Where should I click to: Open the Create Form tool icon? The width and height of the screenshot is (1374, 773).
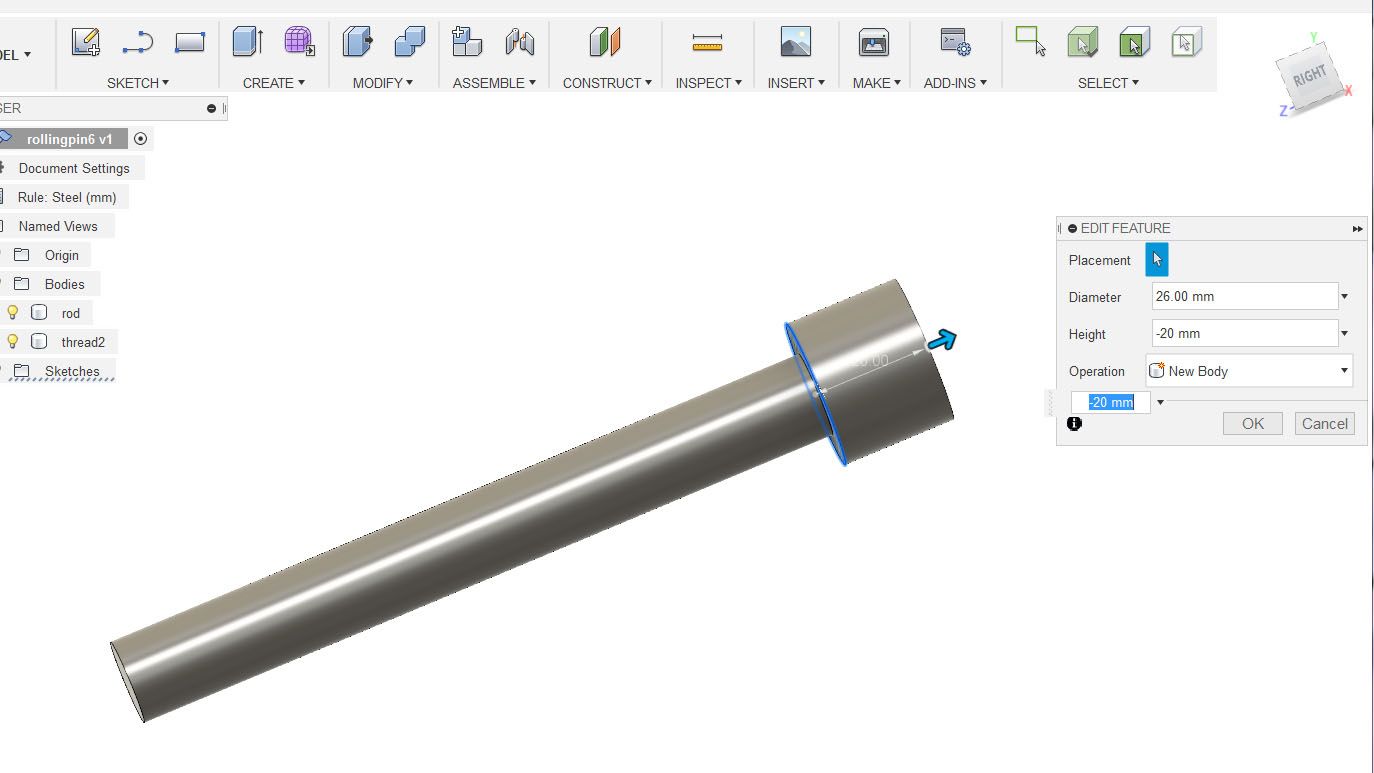coord(299,41)
